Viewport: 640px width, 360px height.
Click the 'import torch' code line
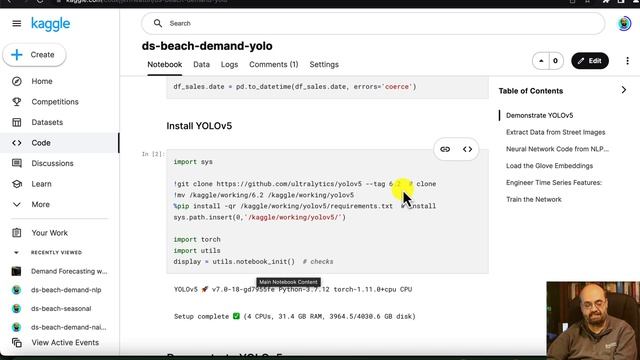(x=197, y=239)
